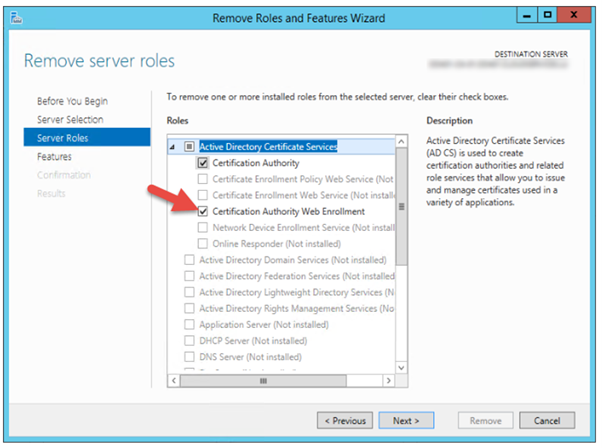
Task: Click Online Responder checkbox
Action: (x=203, y=243)
